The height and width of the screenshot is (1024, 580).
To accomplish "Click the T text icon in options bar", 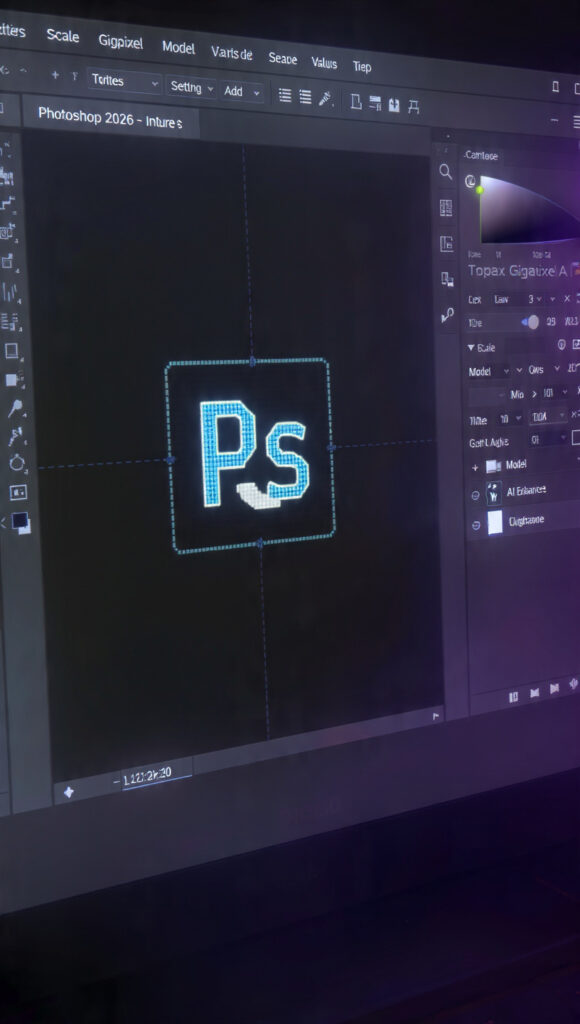I will point(74,76).
